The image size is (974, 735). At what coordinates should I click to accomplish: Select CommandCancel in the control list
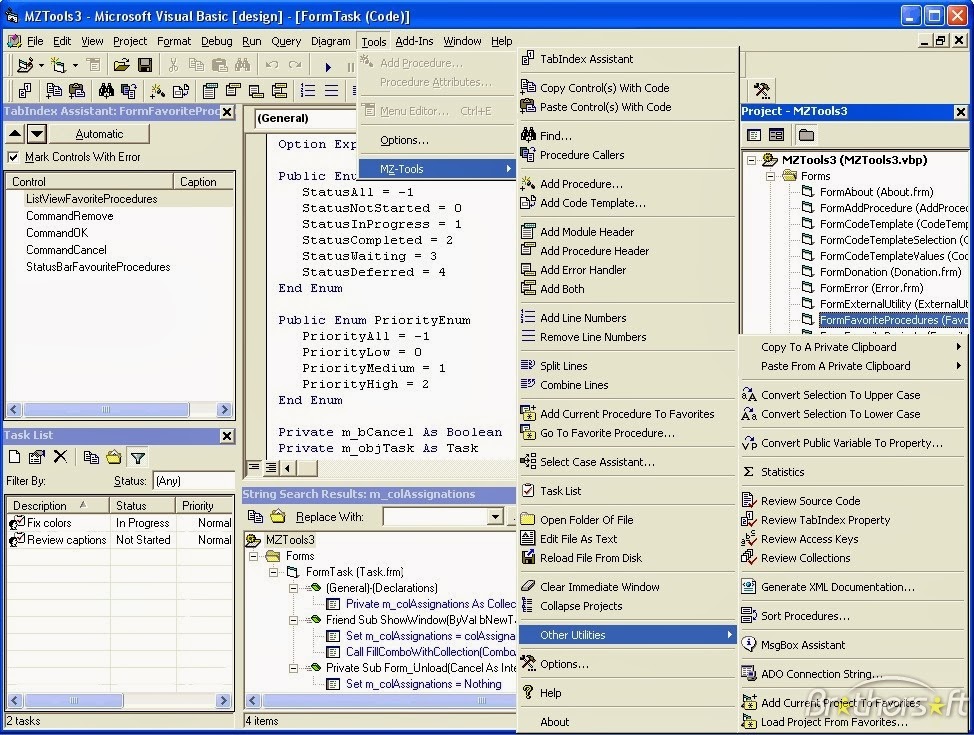tap(66, 250)
